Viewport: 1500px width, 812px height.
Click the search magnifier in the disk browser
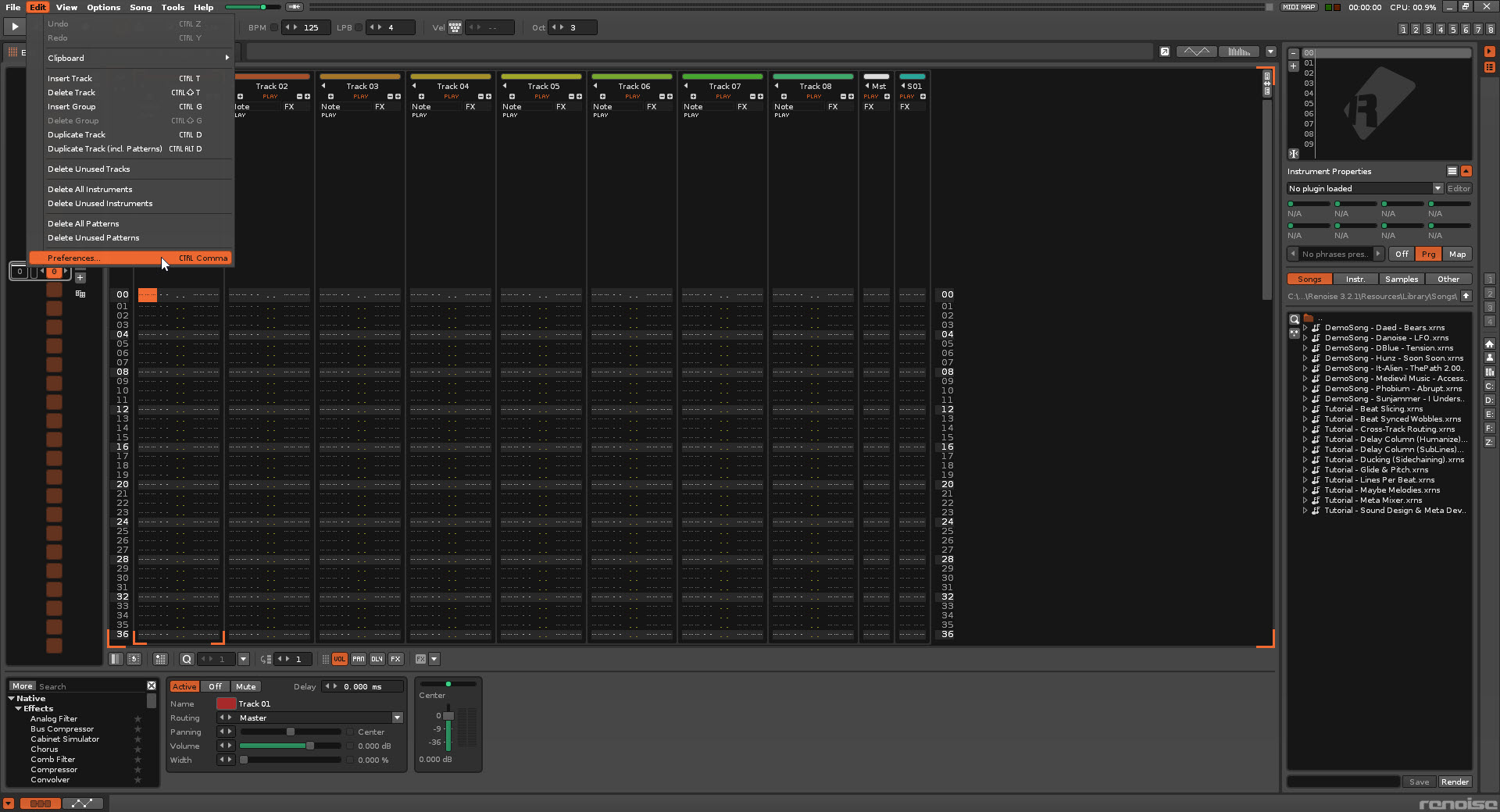[1295, 320]
